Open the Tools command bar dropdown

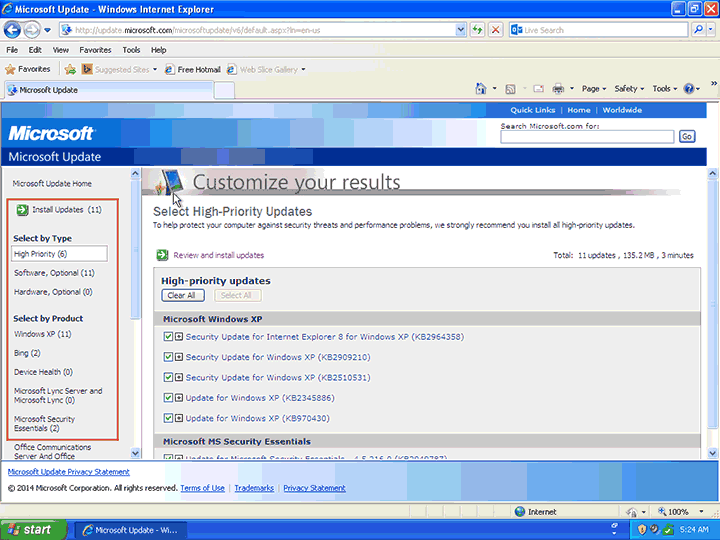pos(665,89)
